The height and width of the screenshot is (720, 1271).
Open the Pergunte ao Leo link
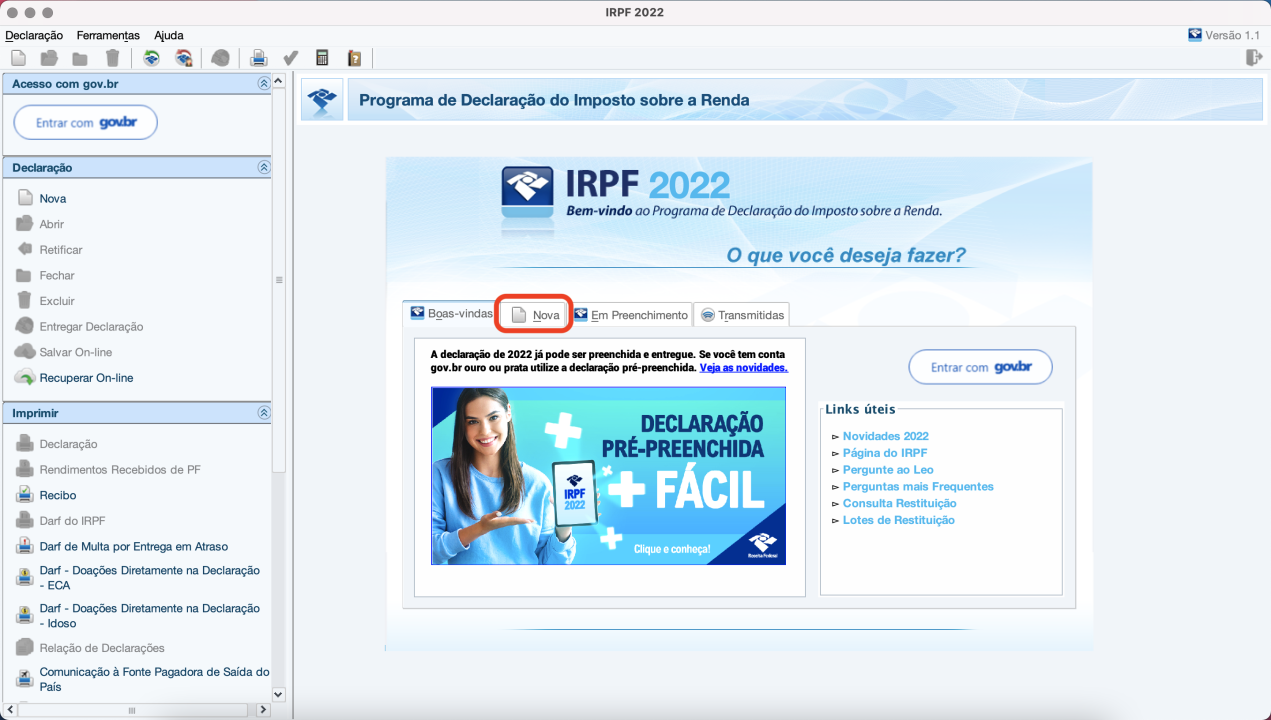pos(888,469)
